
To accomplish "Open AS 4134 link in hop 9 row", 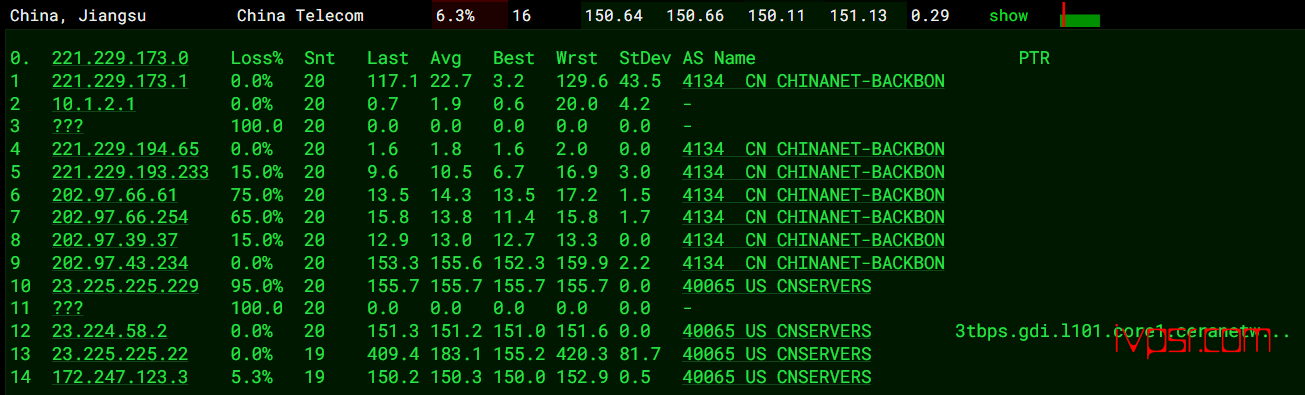I will (x=813, y=263).
